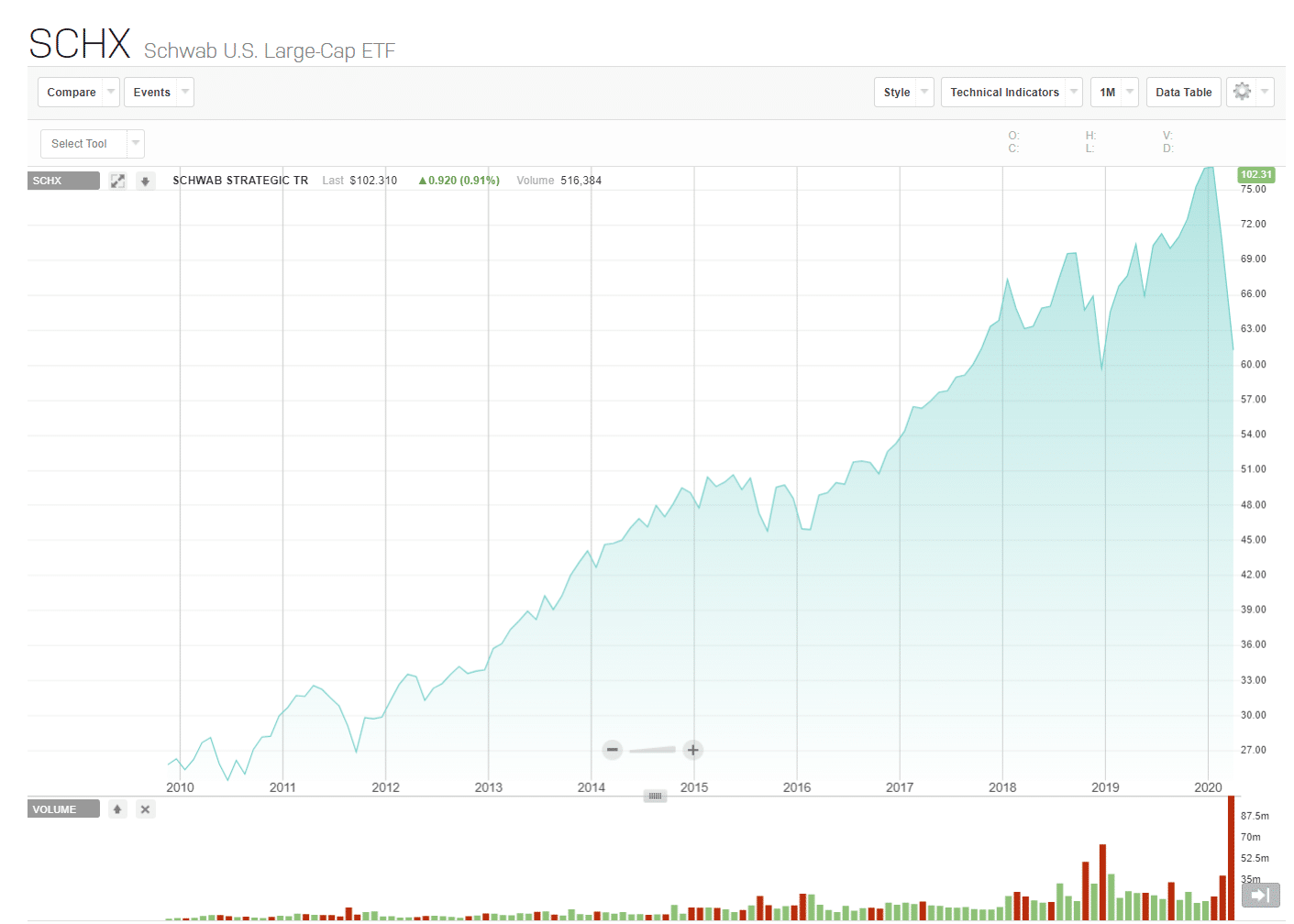Open chart settings gear icon

[x=1242, y=92]
